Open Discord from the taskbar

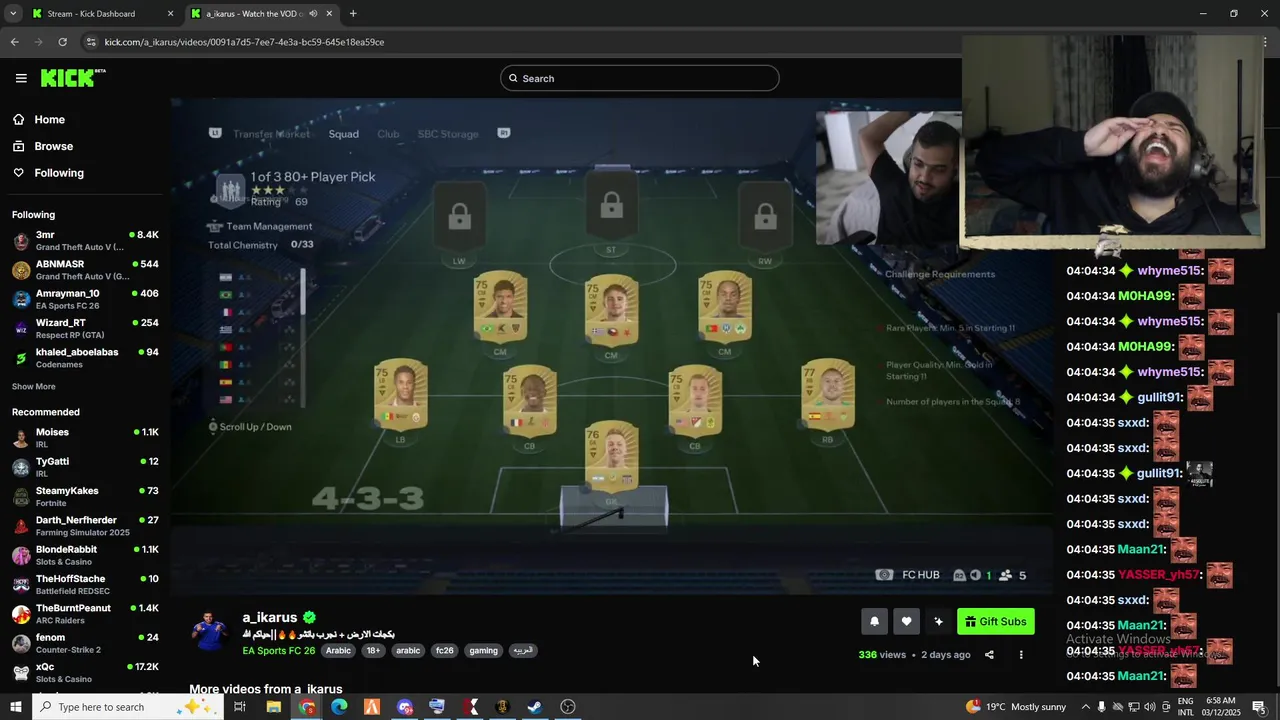click(404, 707)
